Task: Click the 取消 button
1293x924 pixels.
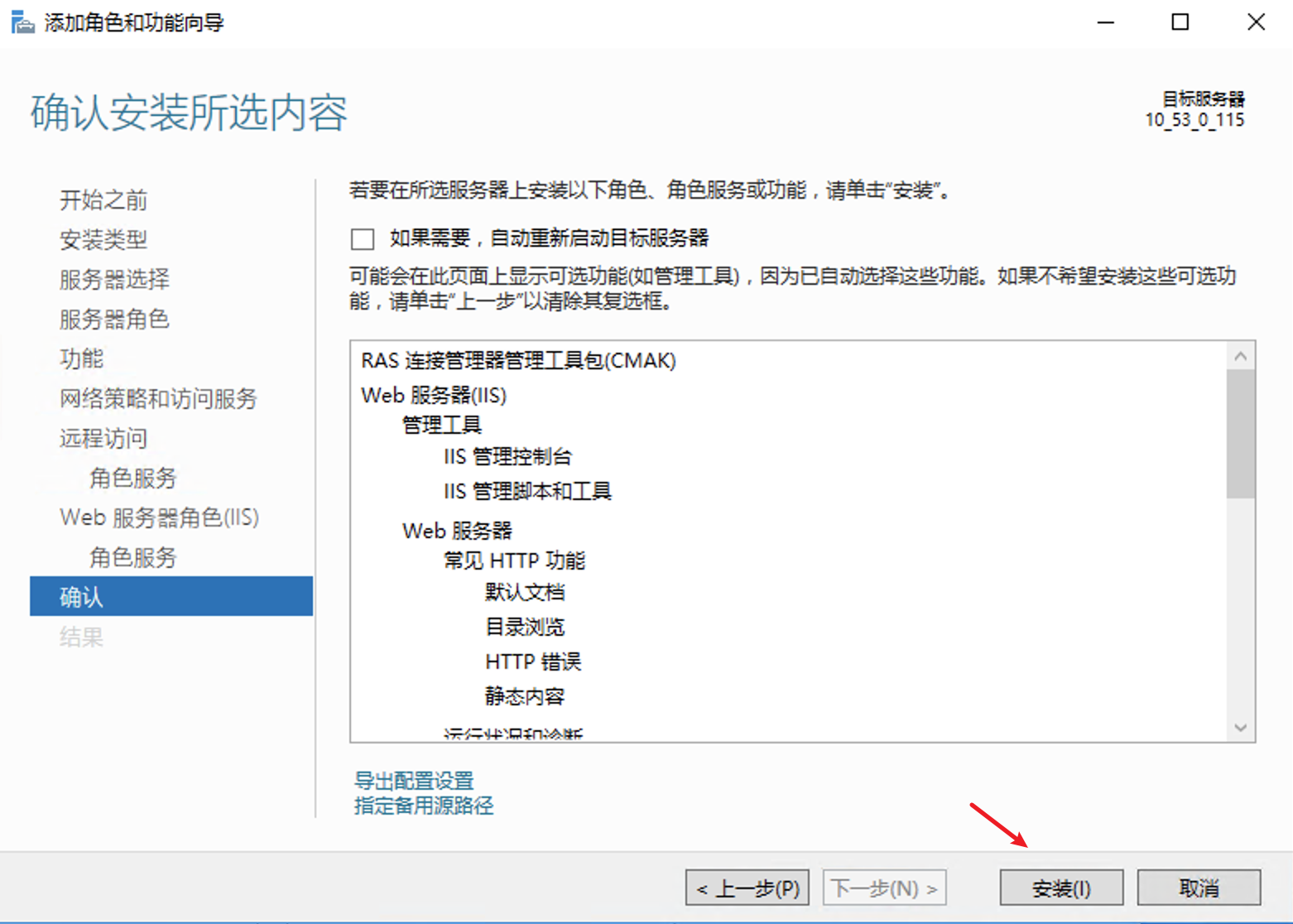Action: click(1199, 887)
